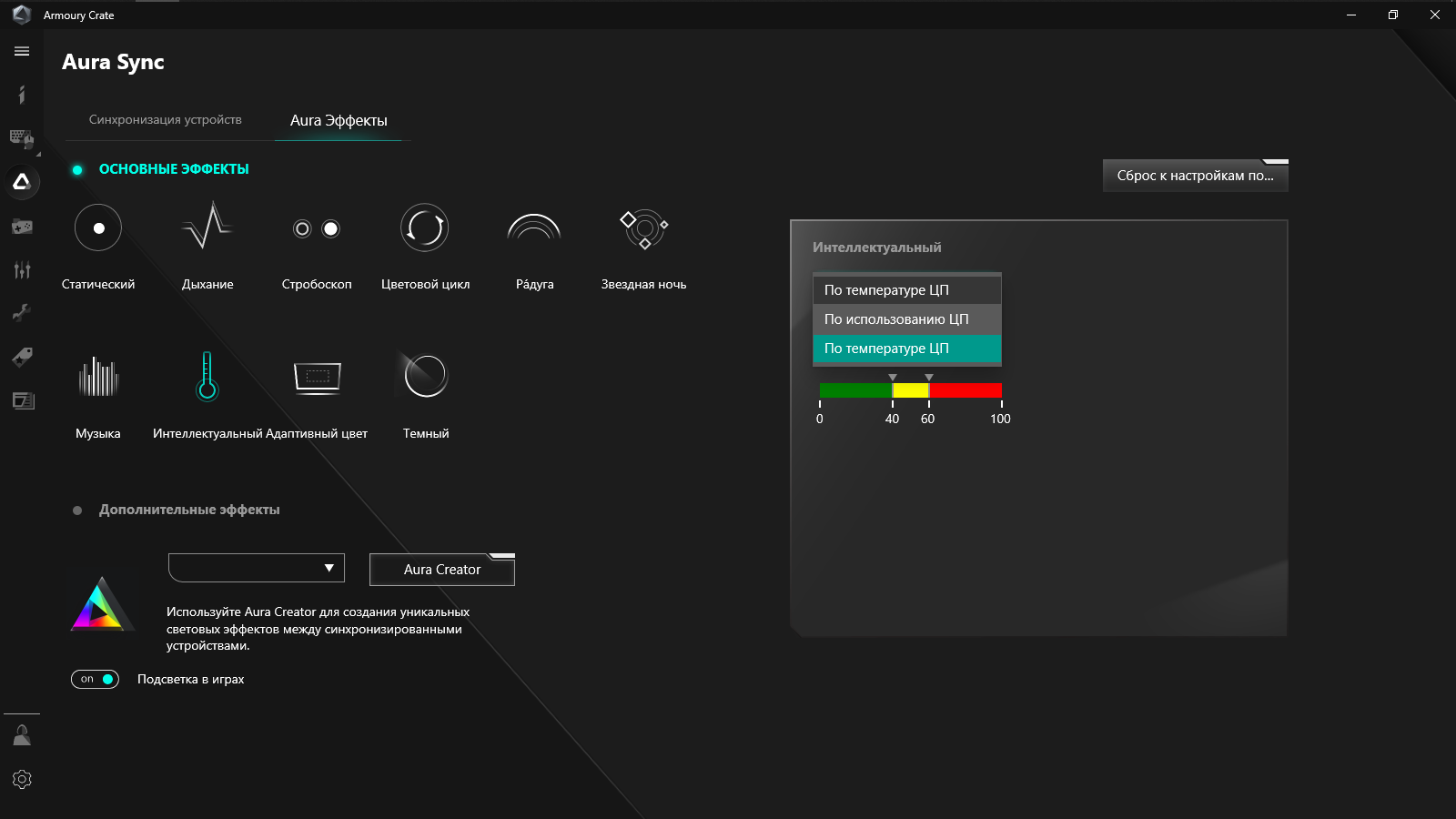Switch to the Aura Эффекты tab
Image resolution: width=1456 pixels, height=819 pixels.
point(339,120)
